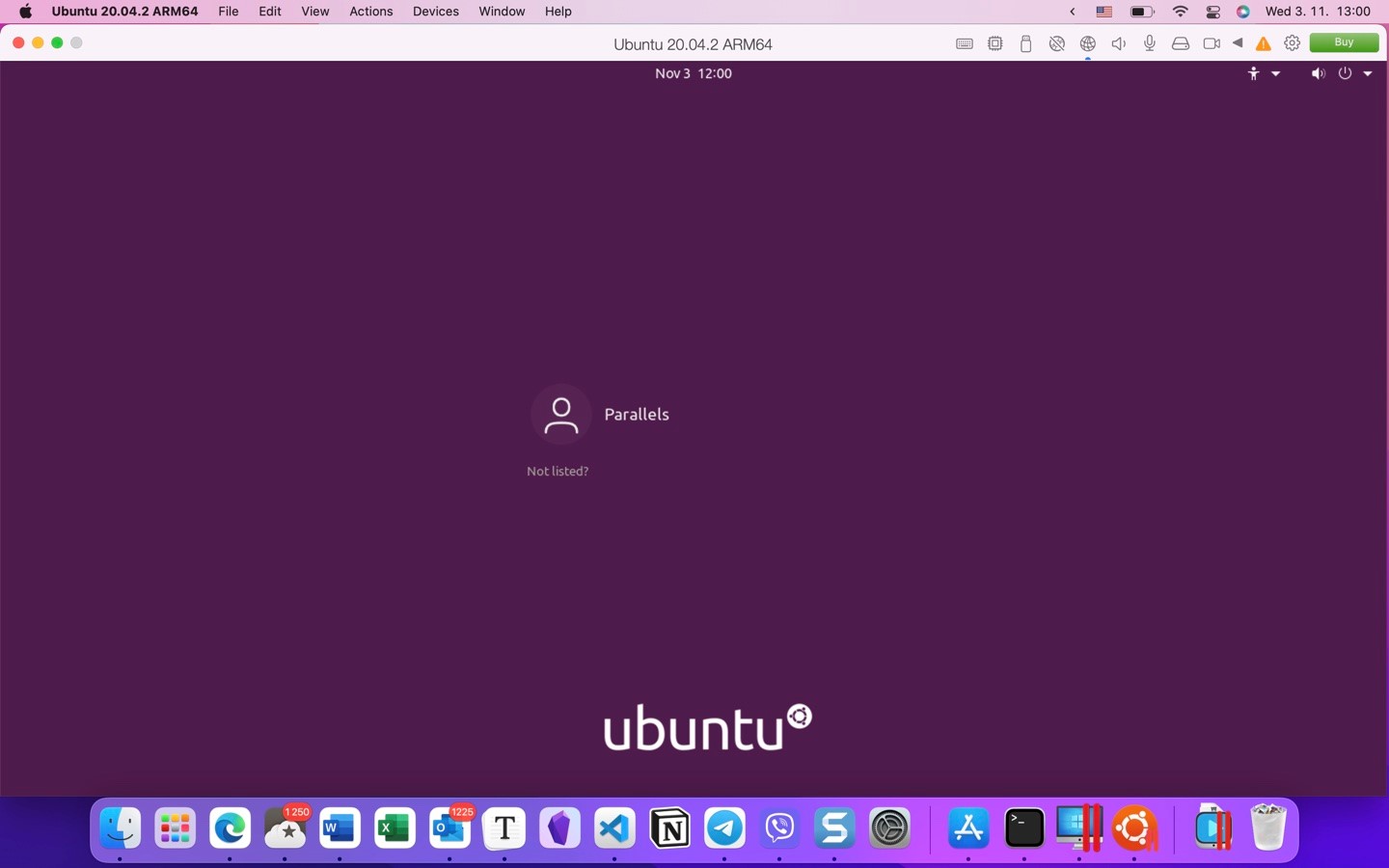Click the Siri icon in menu bar
1389x868 pixels.
[x=1243, y=12]
